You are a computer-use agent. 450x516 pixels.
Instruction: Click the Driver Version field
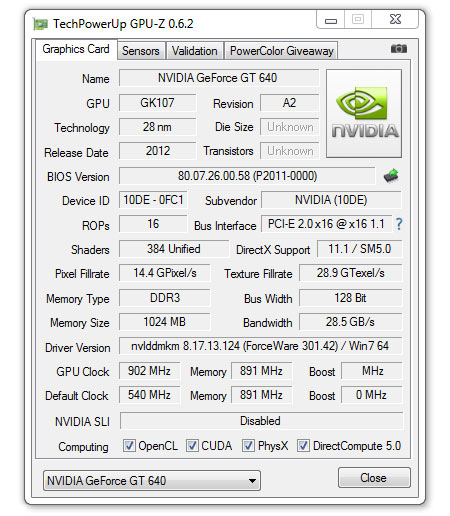coord(261,346)
